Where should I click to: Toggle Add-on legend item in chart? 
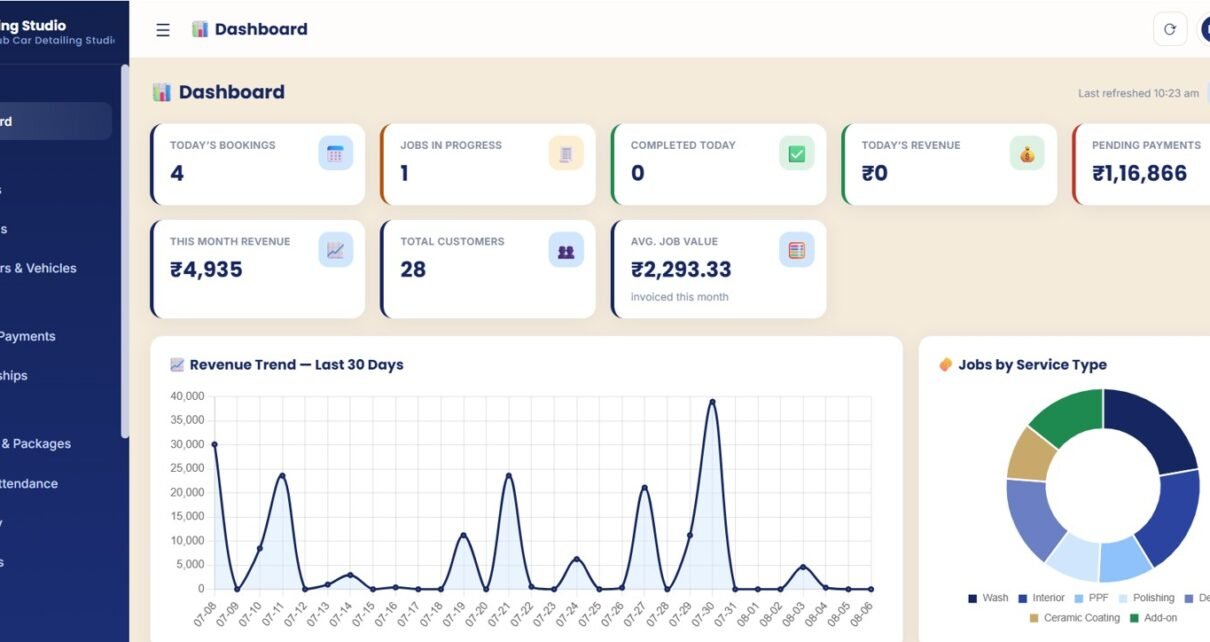click(x=1153, y=618)
